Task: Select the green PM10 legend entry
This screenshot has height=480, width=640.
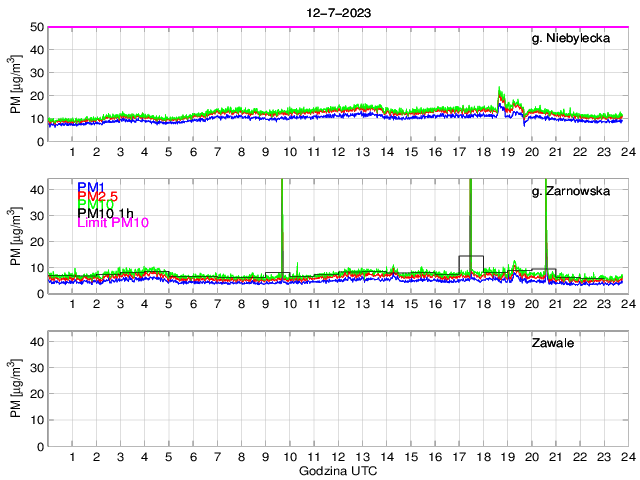Action: pos(94,206)
